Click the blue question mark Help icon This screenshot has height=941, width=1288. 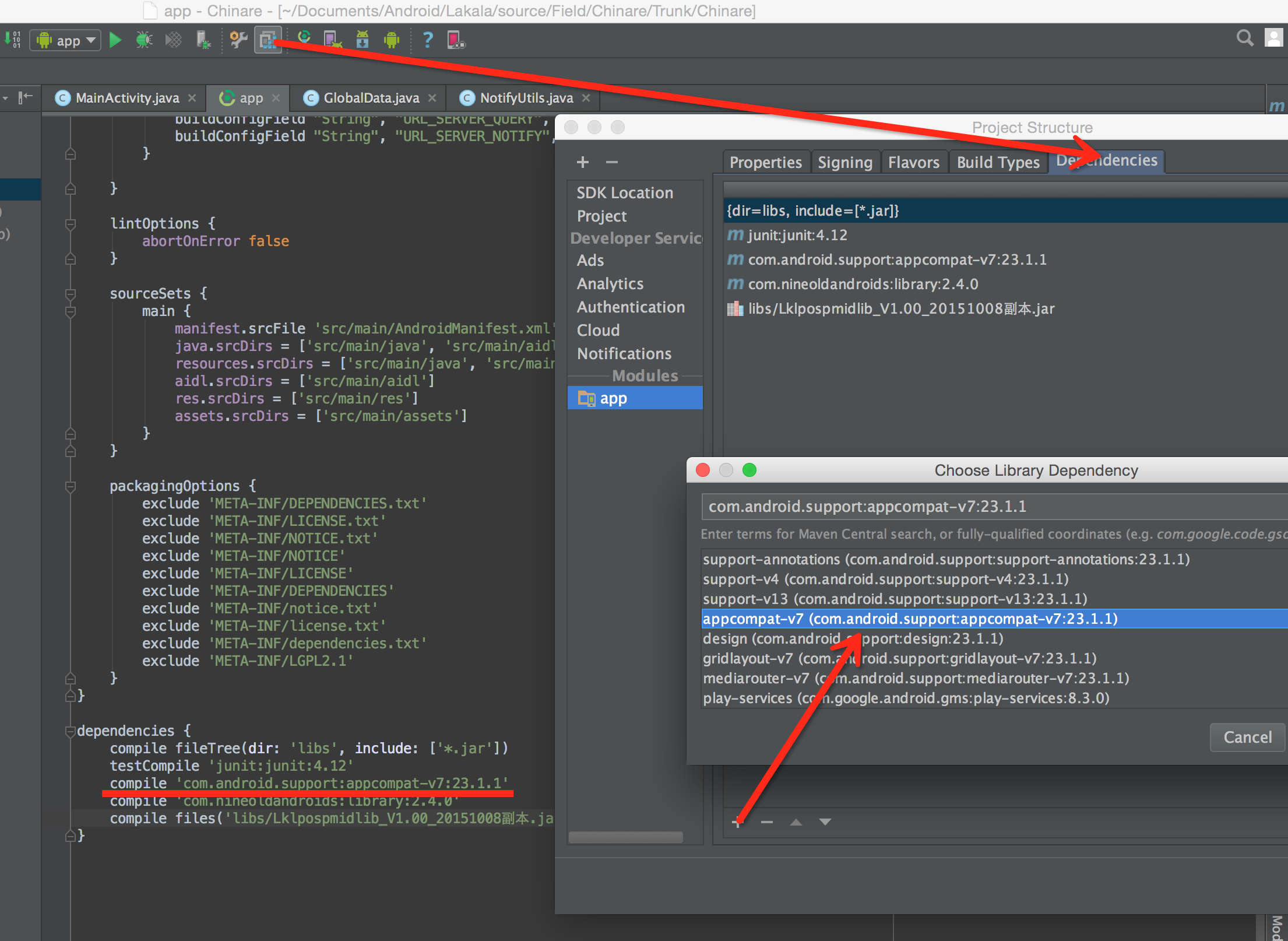click(x=428, y=40)
